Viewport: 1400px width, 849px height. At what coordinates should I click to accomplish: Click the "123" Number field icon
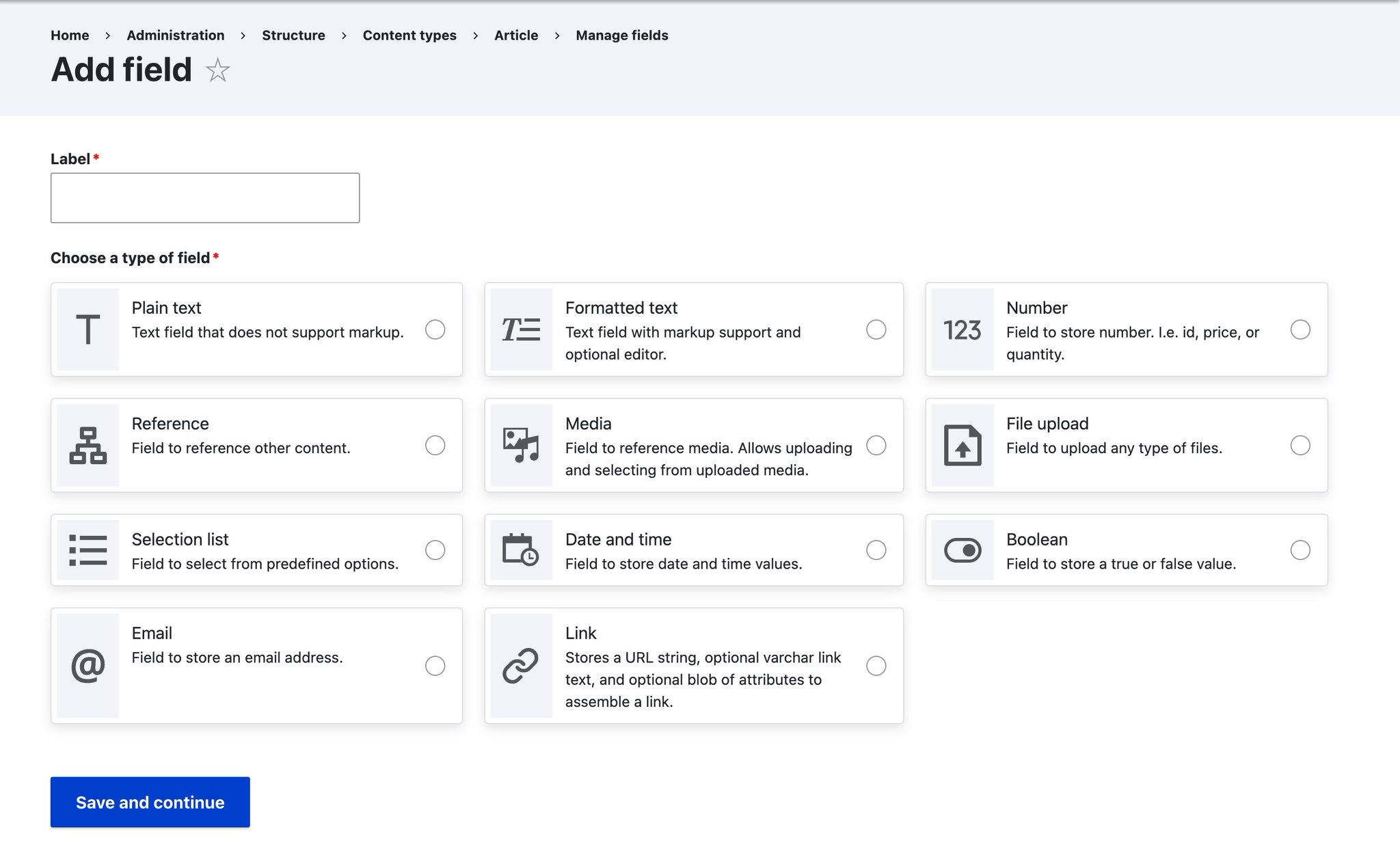pyautogui.click(x=962, y=329)
